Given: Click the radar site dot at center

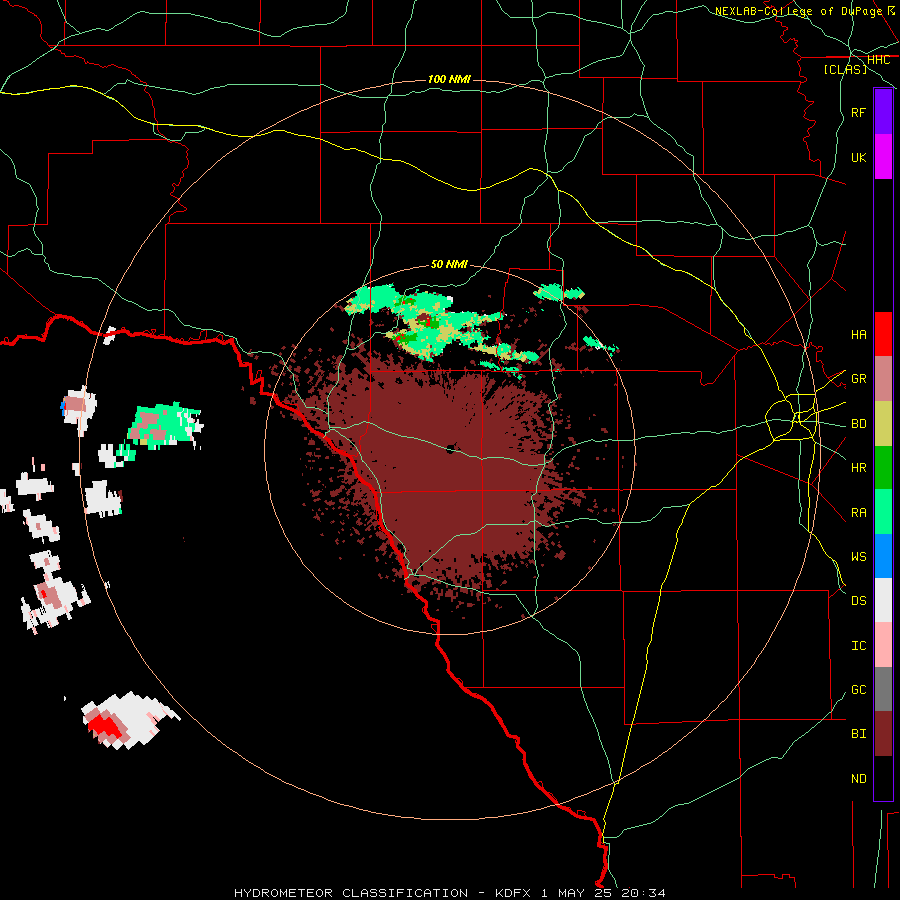Looking at the screenshot, I should pos(450,449).
